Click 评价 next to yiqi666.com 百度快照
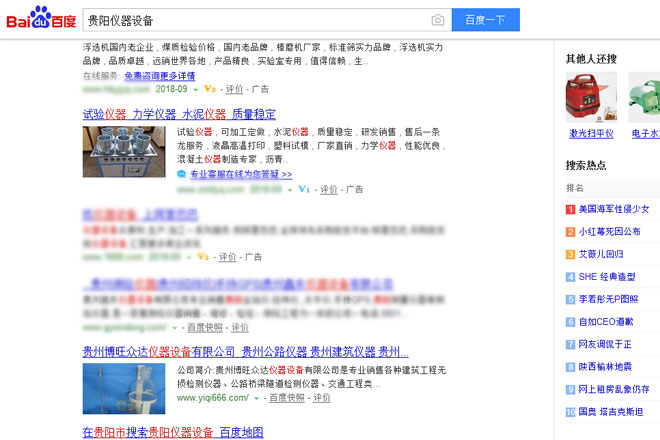 322,397
